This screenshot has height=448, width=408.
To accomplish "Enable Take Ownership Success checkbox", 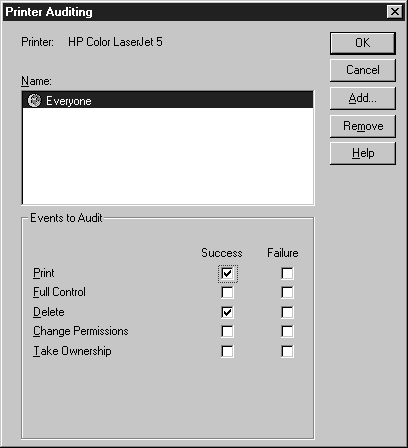I will (228, 351).
